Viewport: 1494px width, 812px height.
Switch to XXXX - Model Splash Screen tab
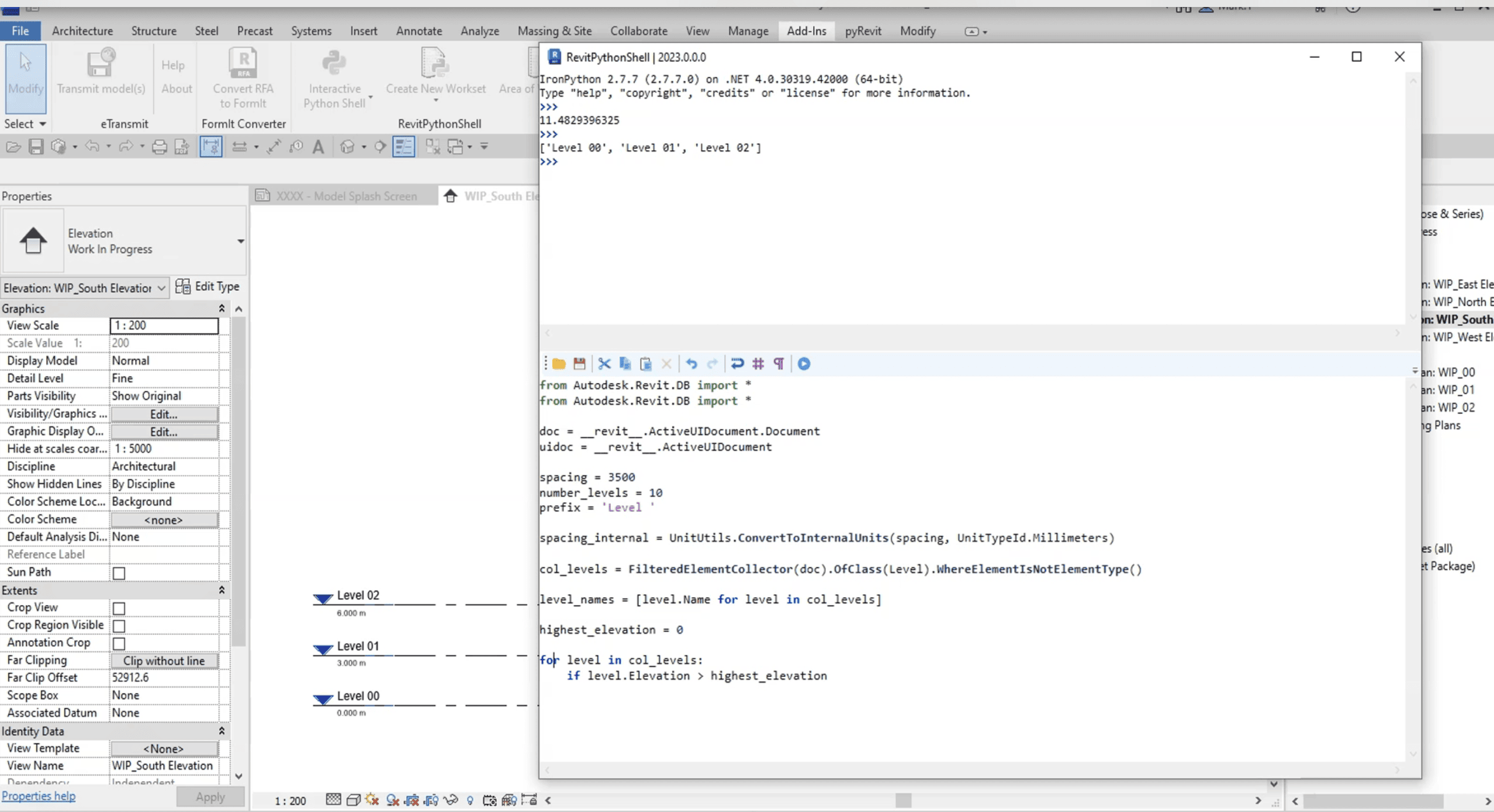[x=346, y=196]
